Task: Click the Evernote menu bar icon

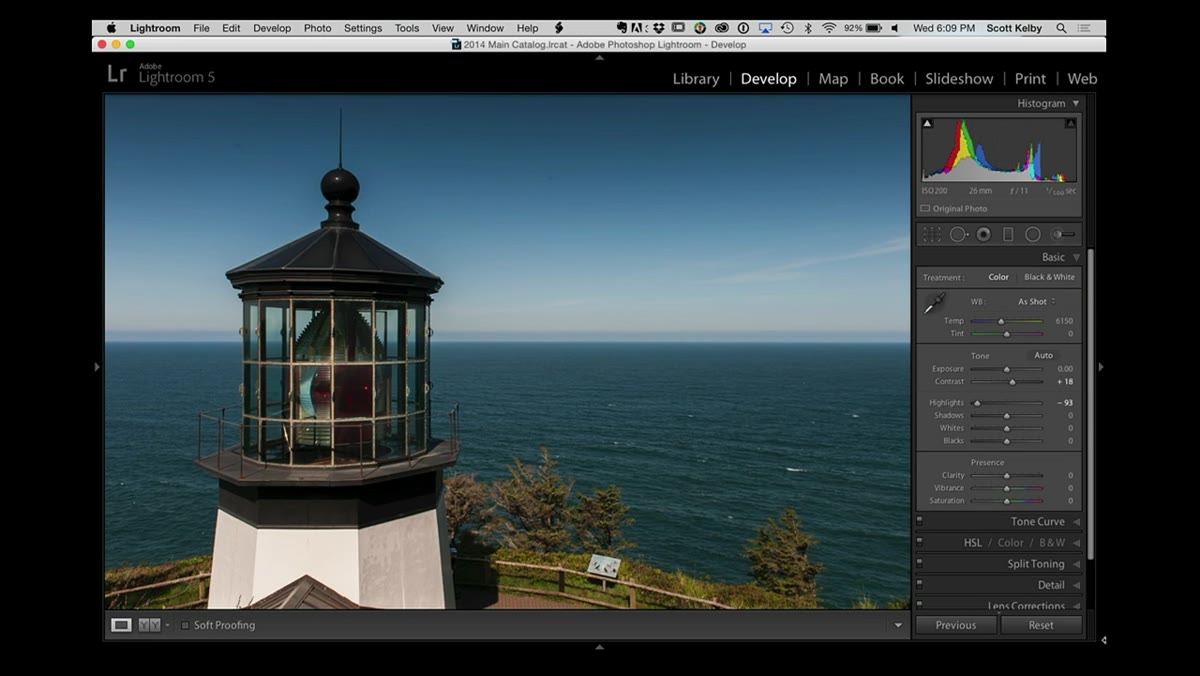Action: (x=622, y=28)
